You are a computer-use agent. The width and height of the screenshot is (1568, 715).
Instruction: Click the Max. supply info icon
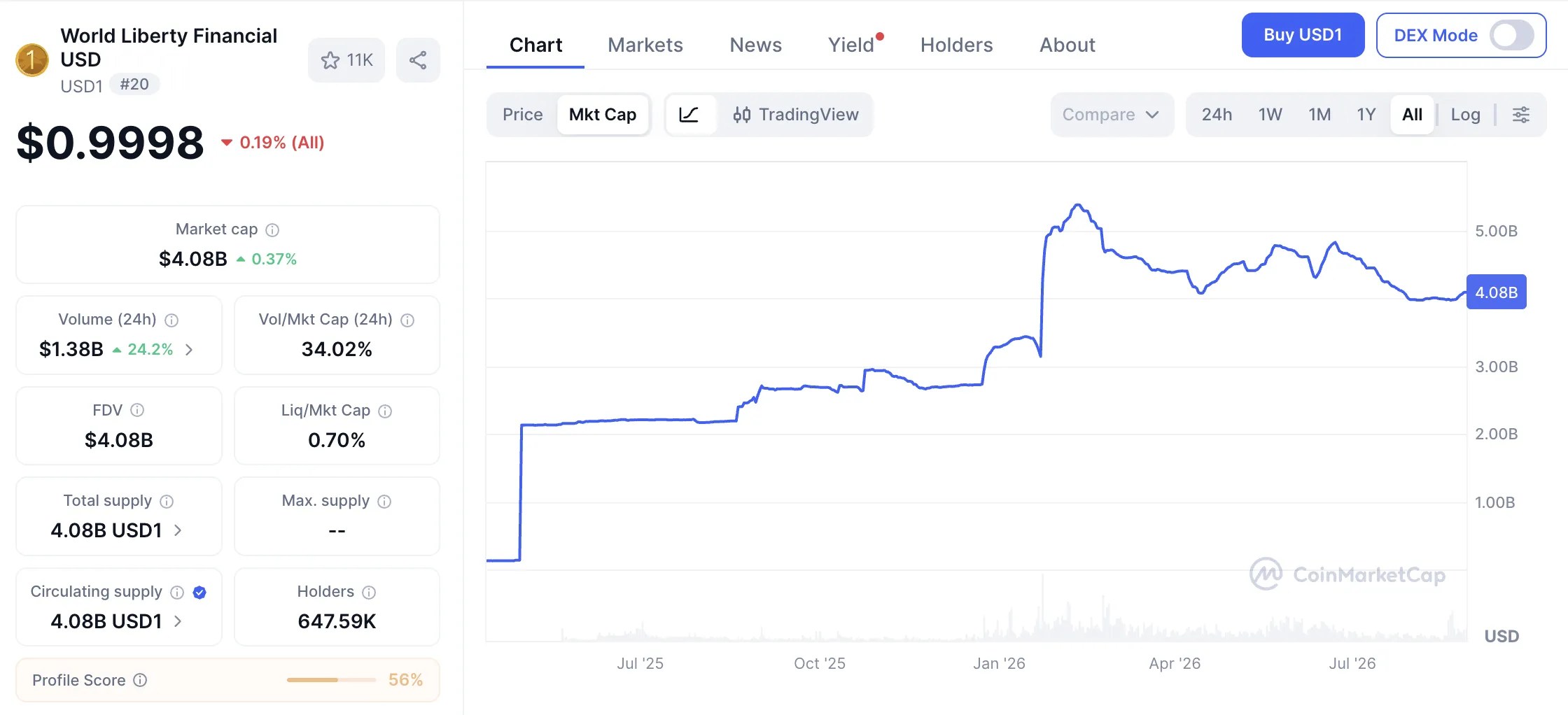pyautogui.click(x=384, y=502)
